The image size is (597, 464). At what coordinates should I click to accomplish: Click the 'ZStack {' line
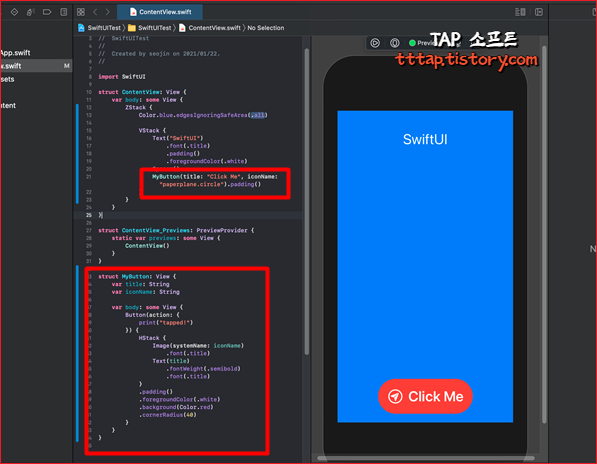[139, 108]
